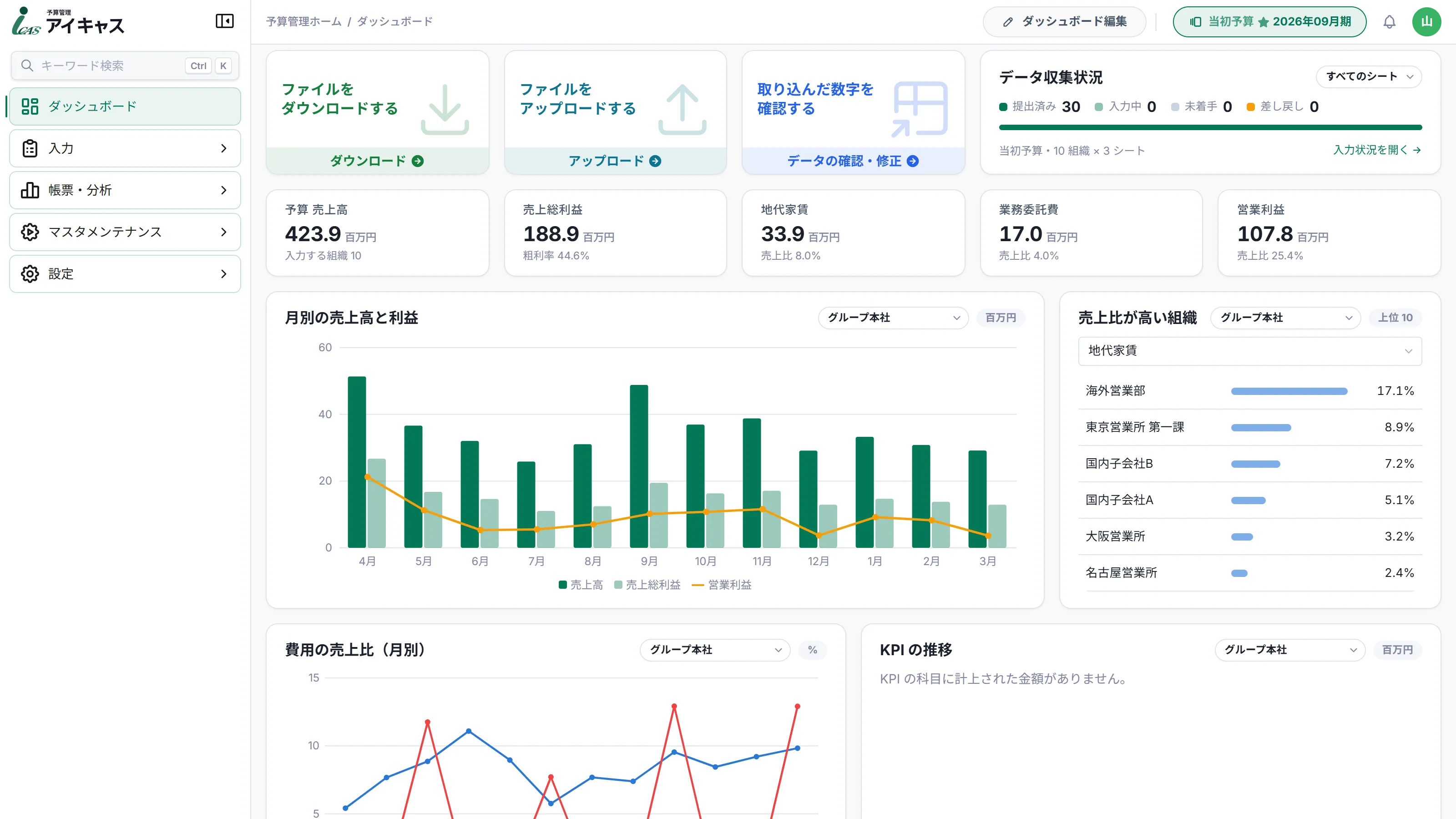Click the 営業利益 107.8 百万円 card
The image size is (1456, 819).
pos(1329,233)
